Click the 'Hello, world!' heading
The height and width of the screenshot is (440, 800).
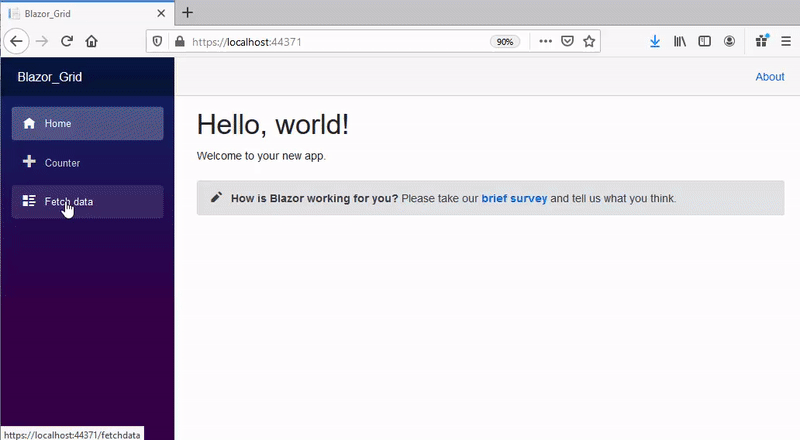[273, 125]
